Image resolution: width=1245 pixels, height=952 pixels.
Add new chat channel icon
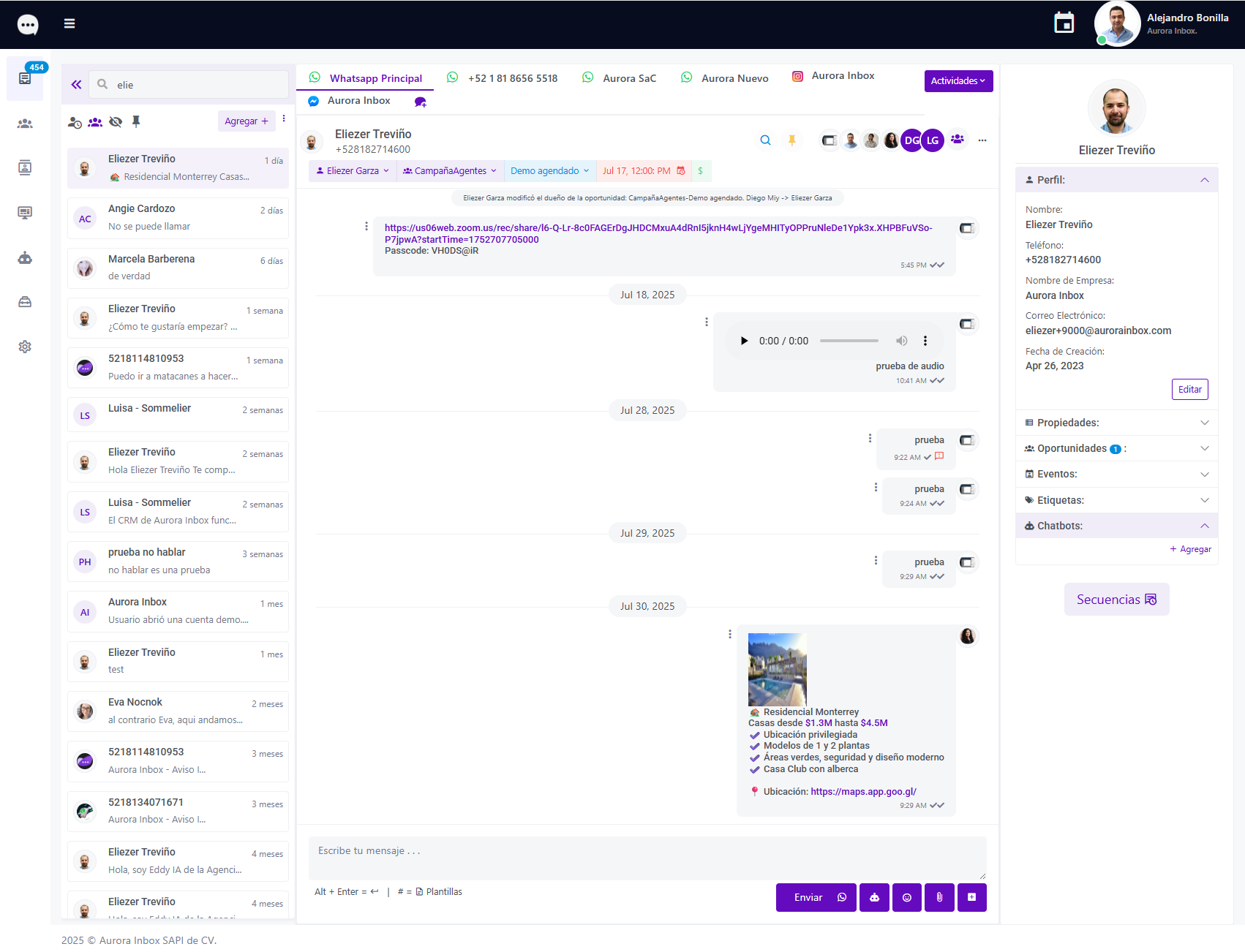421,102
